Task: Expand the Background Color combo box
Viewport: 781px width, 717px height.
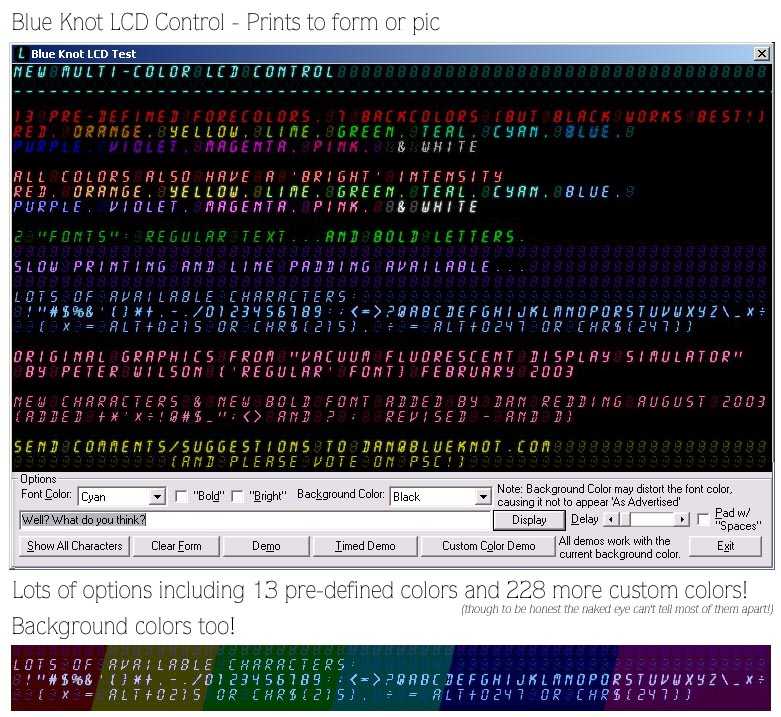Action: [483, 496]
